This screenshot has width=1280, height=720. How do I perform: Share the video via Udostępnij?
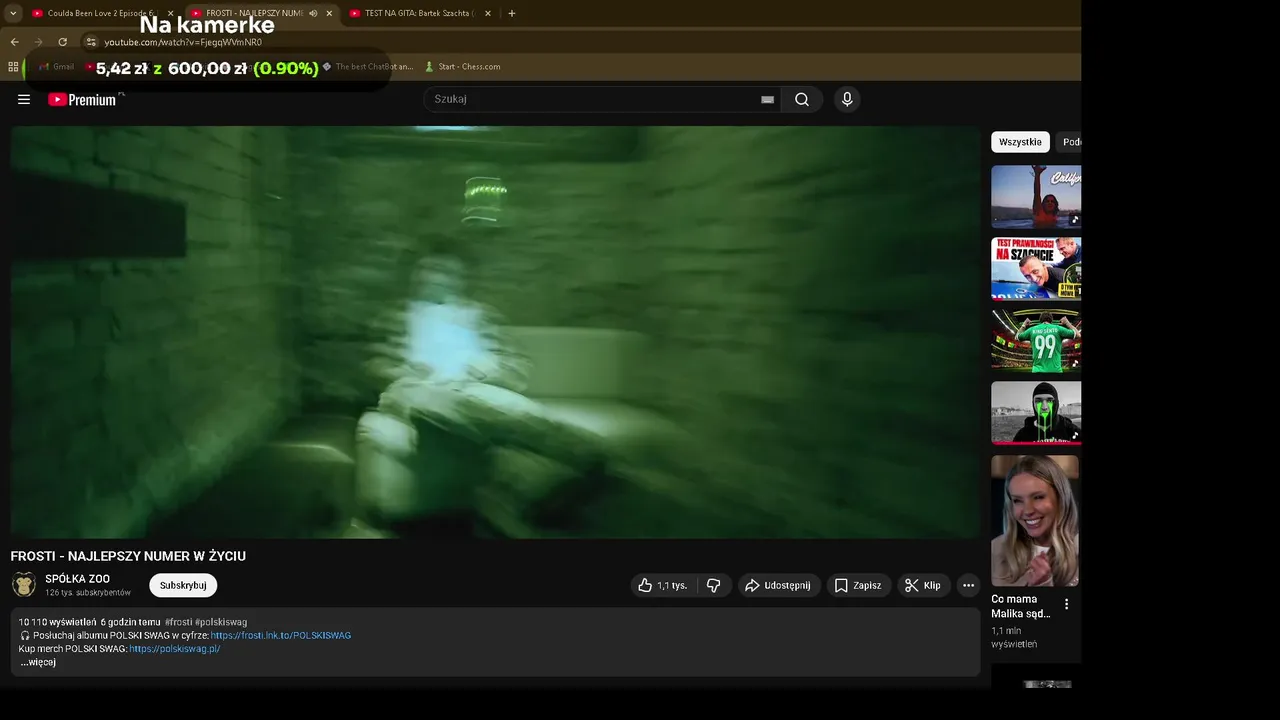coord(780,585)
